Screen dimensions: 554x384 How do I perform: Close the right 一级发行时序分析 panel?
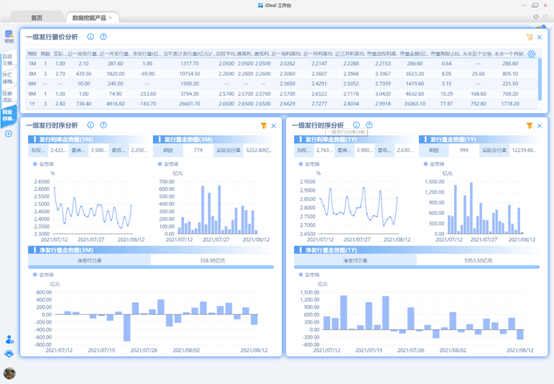(540, 125)
